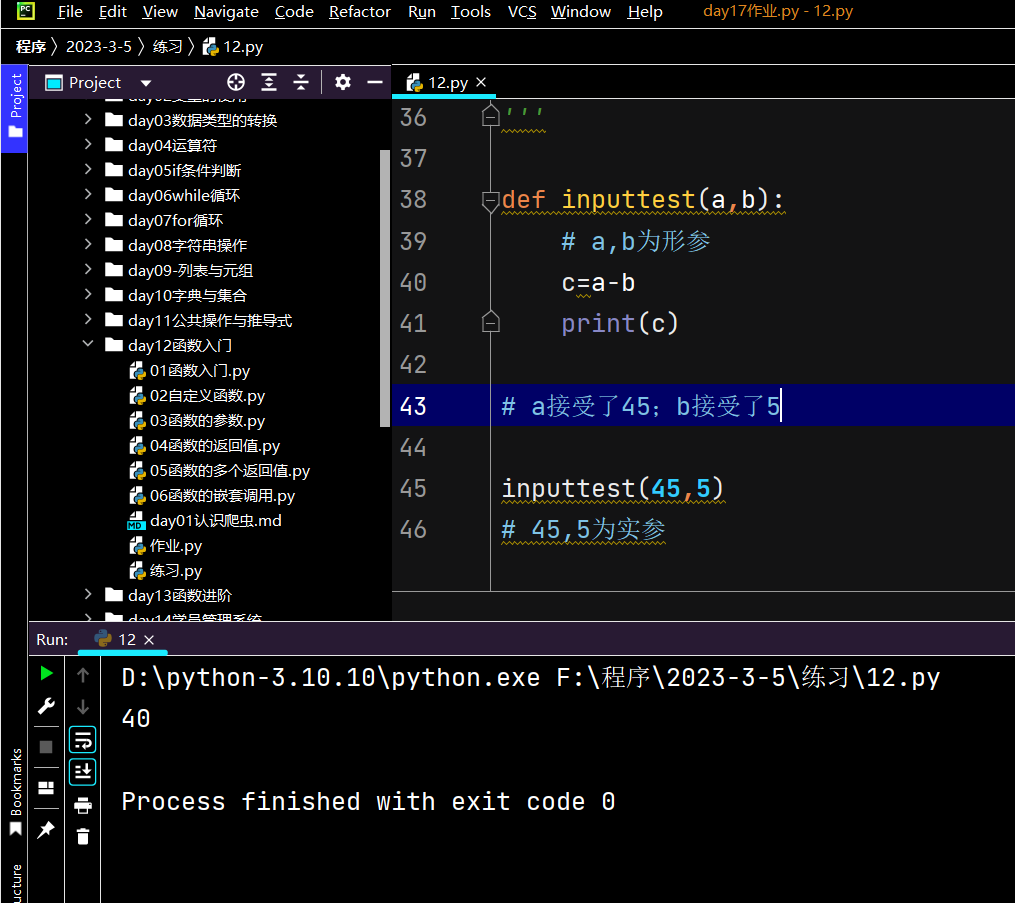The image size is (1015, 903).
Task: Expand the day03数据类型的转换 folder
Action: coord(88,119)
